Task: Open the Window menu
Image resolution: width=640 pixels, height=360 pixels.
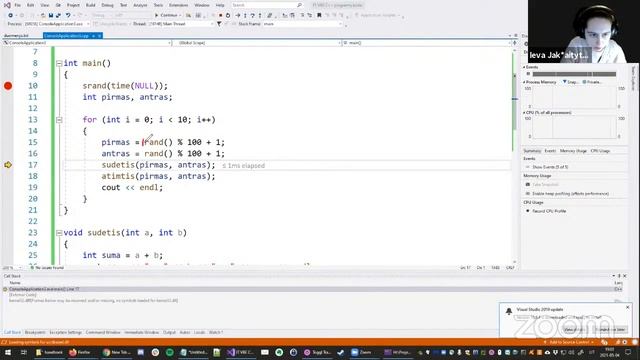Action: (x=202, y=5)
